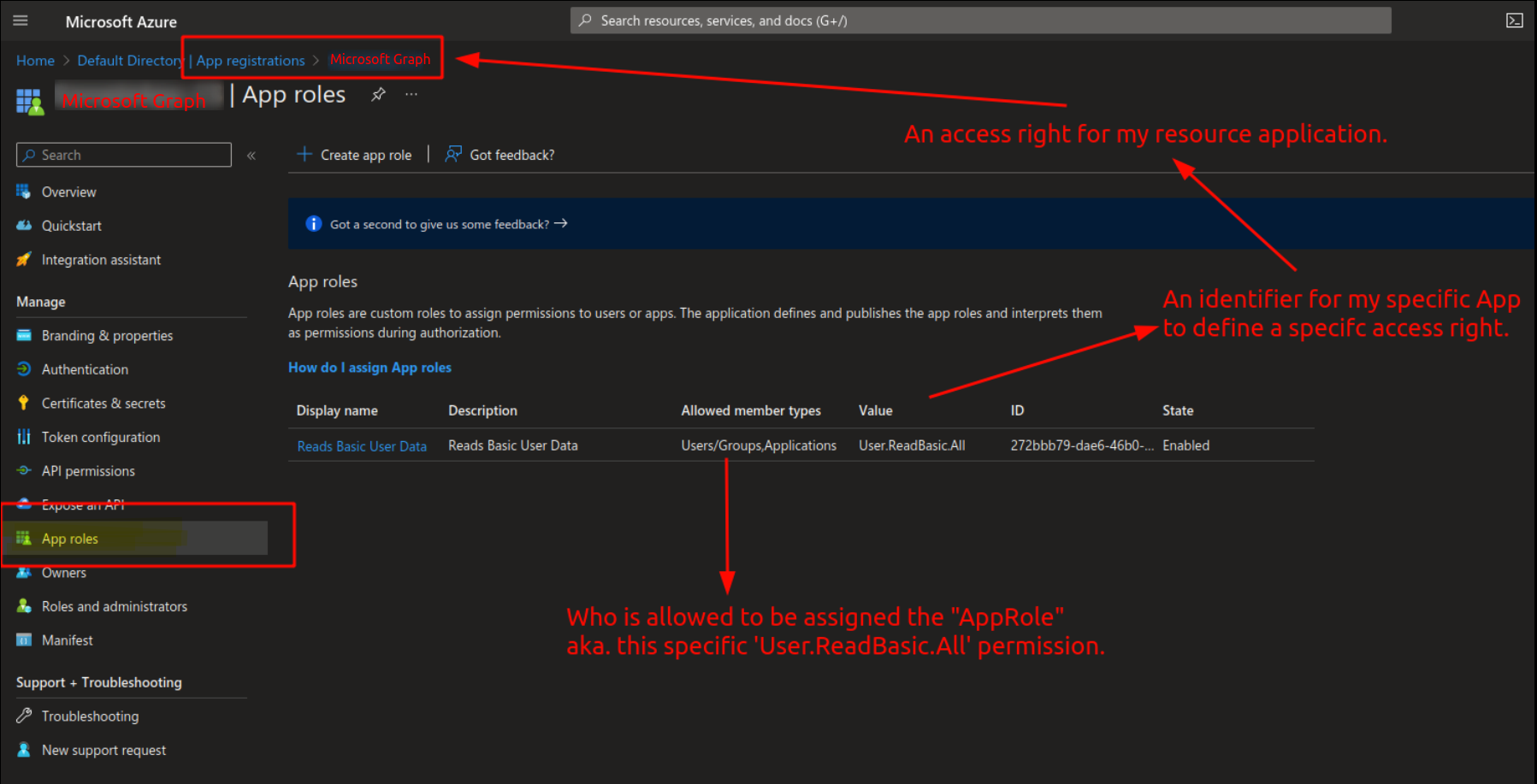
Task: Open the Azure Cloud Shell
Action: [1514, 20]
